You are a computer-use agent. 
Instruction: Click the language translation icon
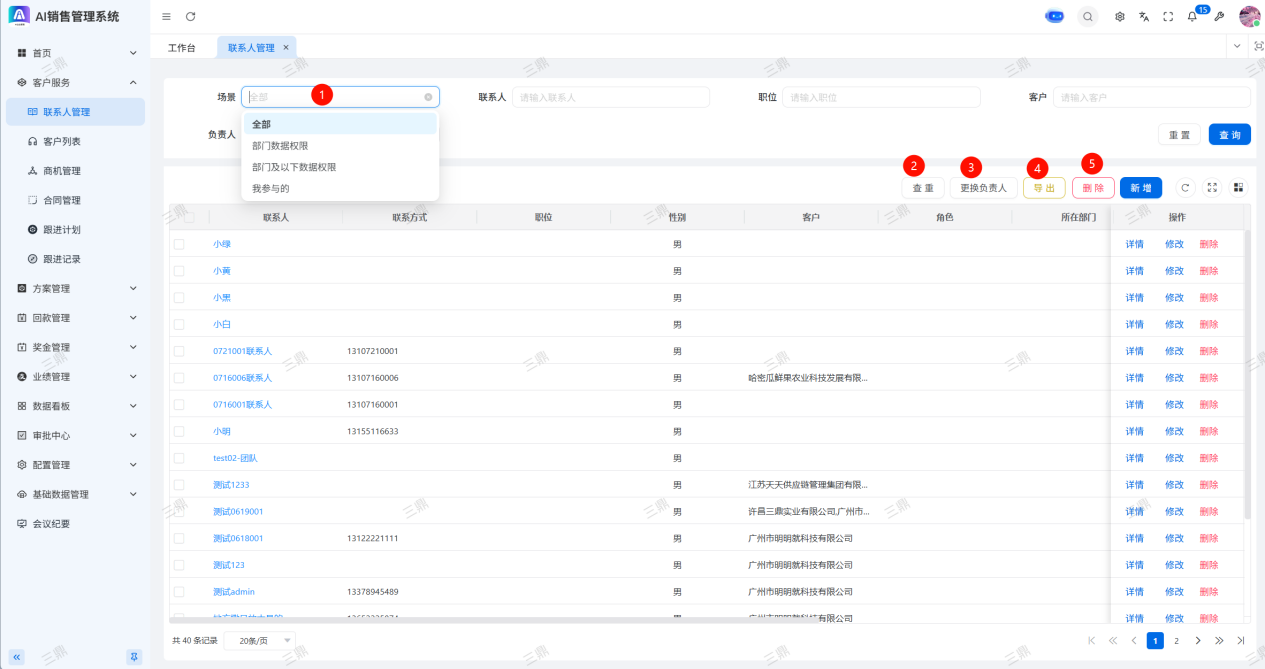pyautogui.click(x=1144, y=16)
